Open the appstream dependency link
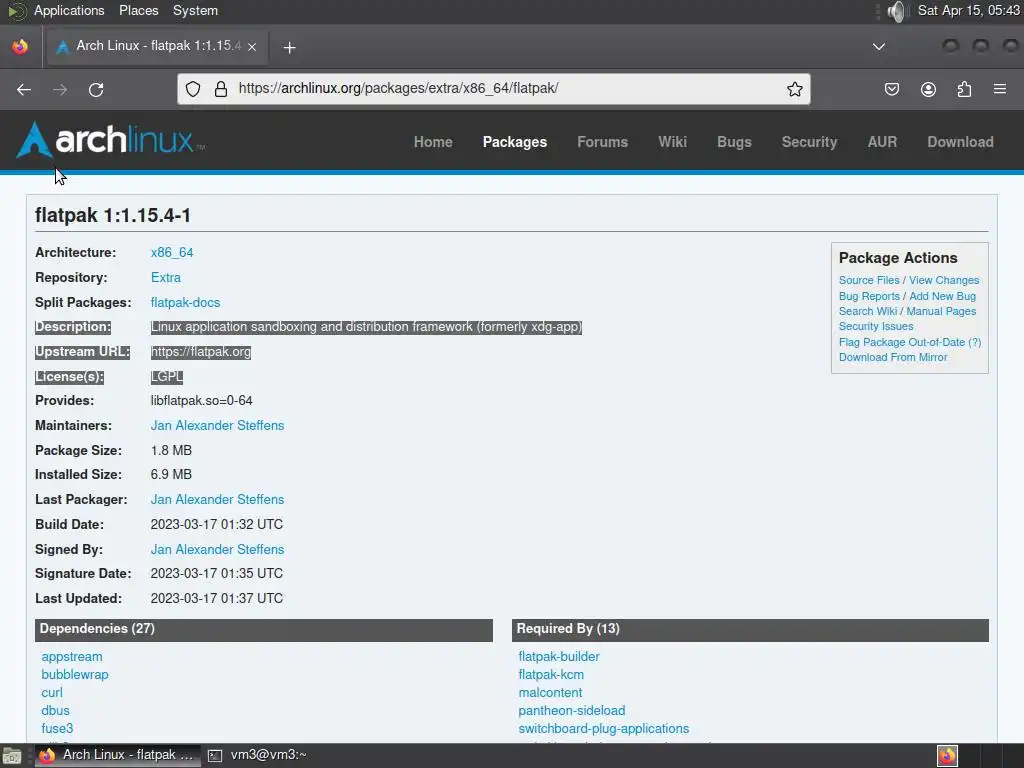 pos(72,656)
